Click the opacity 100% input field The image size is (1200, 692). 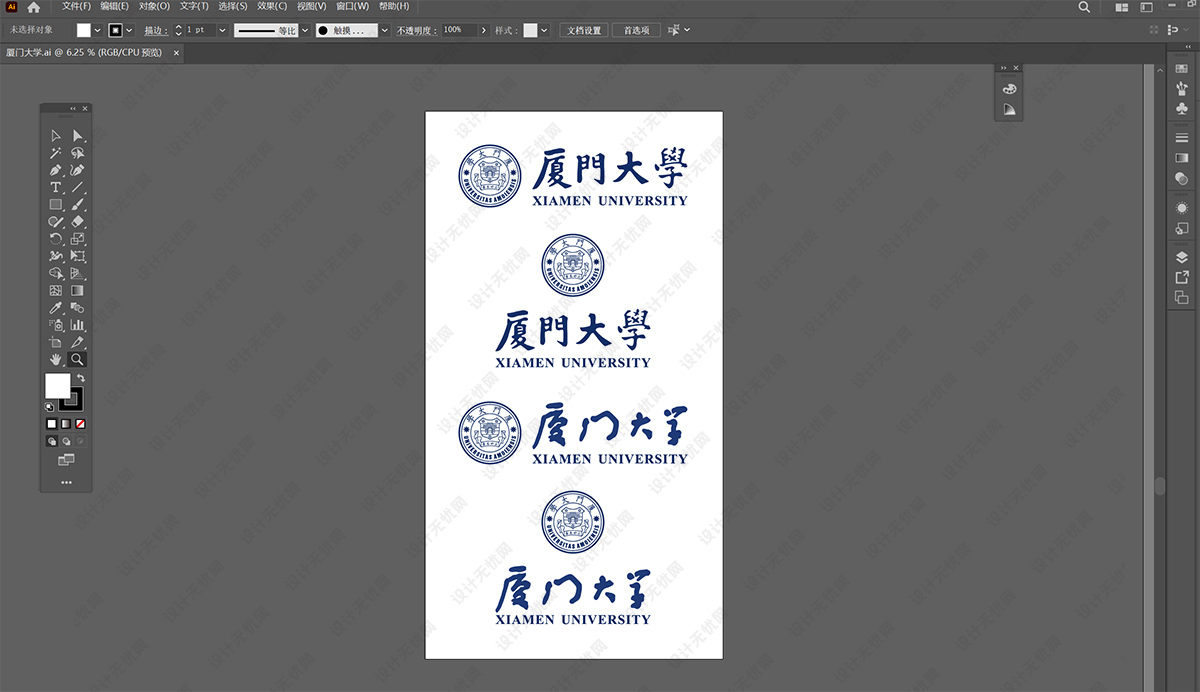click(459, 30)
